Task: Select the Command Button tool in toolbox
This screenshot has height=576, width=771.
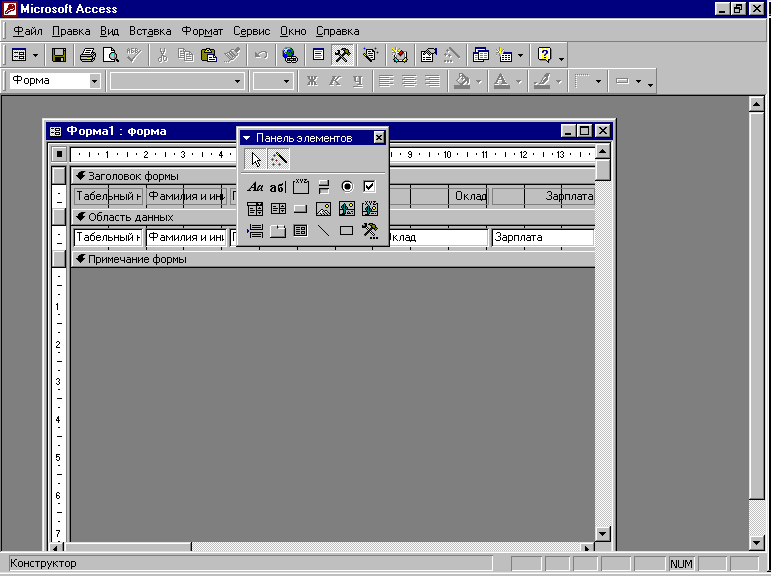Action: pos(301,209)
